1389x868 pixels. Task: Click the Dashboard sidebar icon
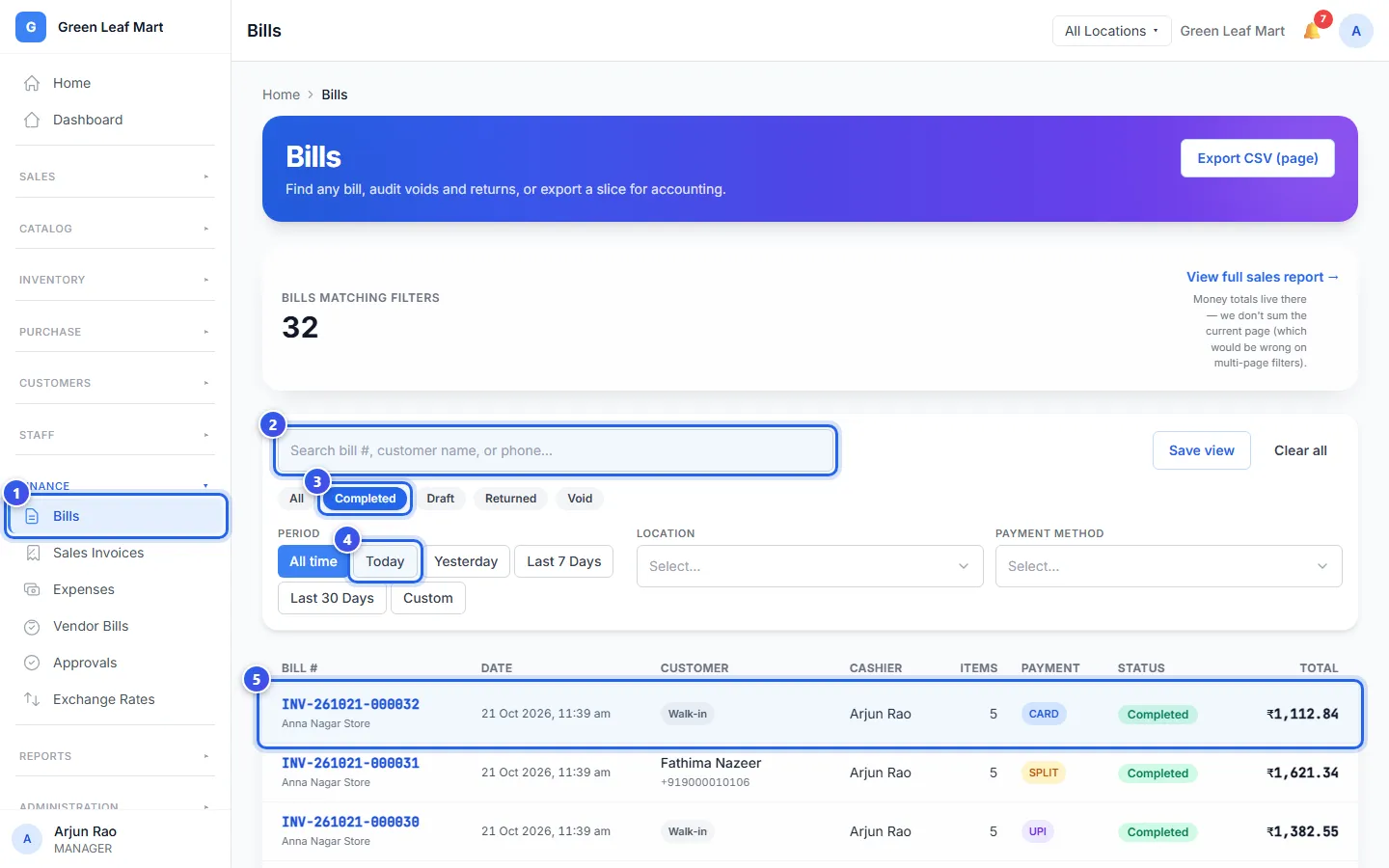(x=32, y=120)
